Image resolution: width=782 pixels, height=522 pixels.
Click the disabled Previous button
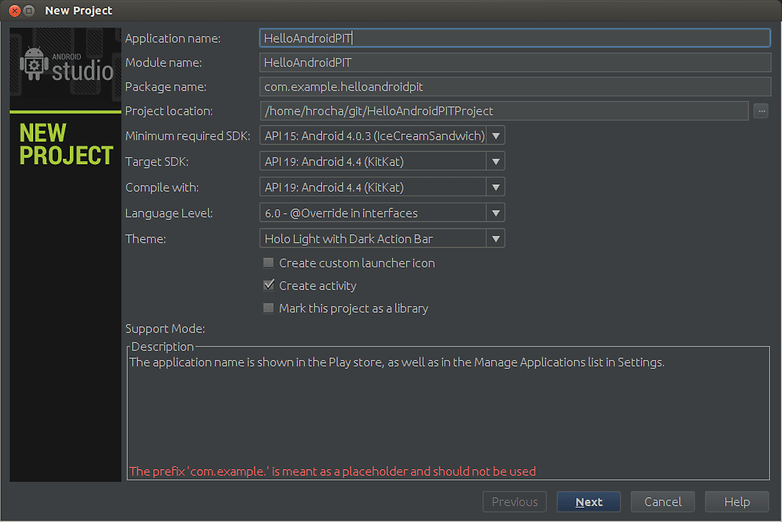pos(515,502)
